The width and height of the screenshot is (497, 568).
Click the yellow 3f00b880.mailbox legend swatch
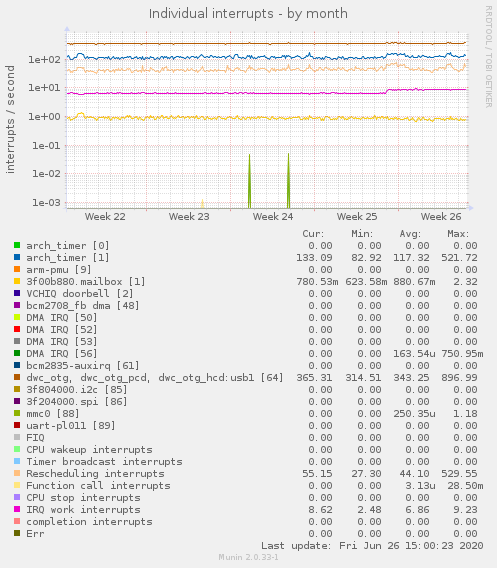[17, 281]
